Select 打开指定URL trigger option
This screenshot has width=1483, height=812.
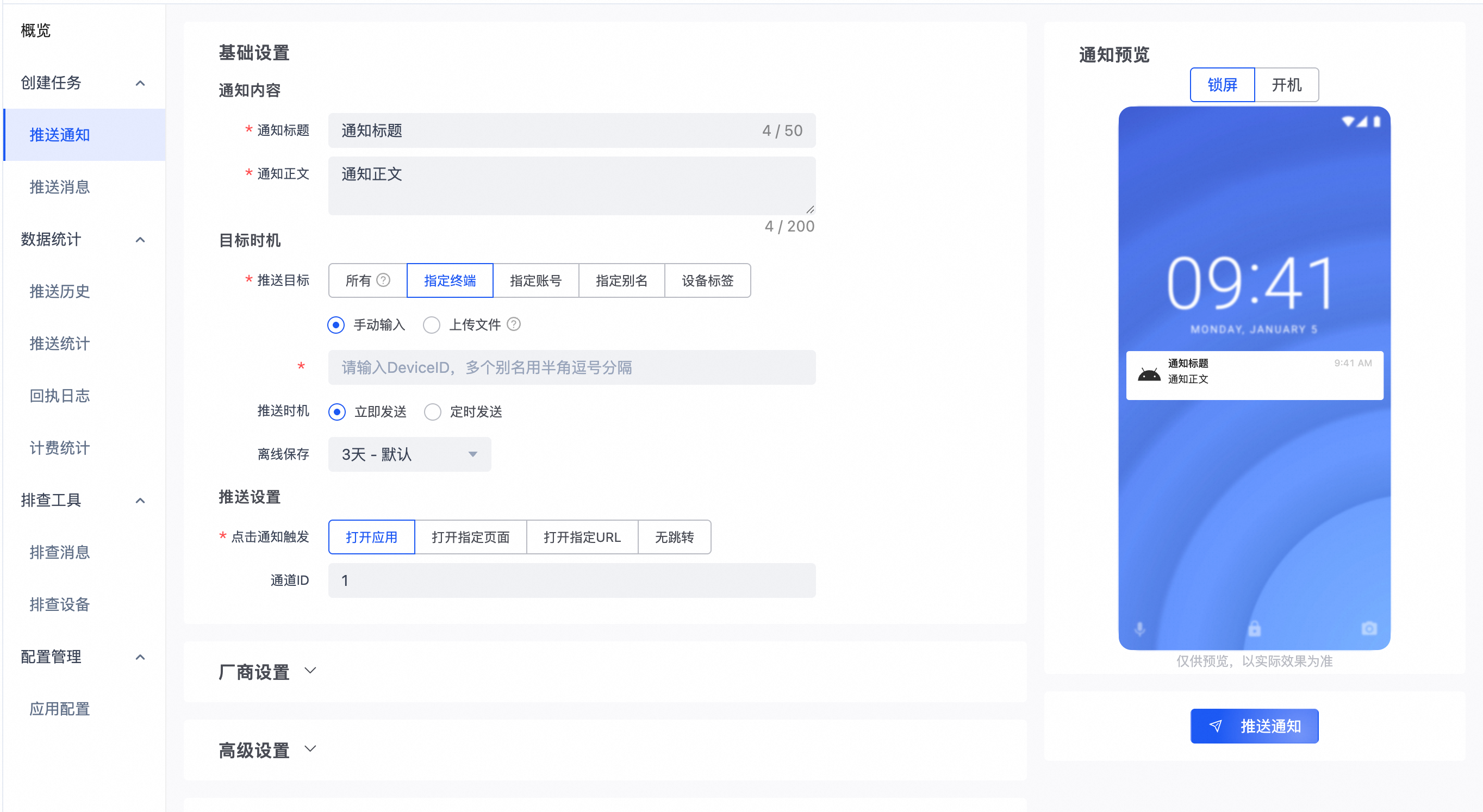[x=582, y=537]
